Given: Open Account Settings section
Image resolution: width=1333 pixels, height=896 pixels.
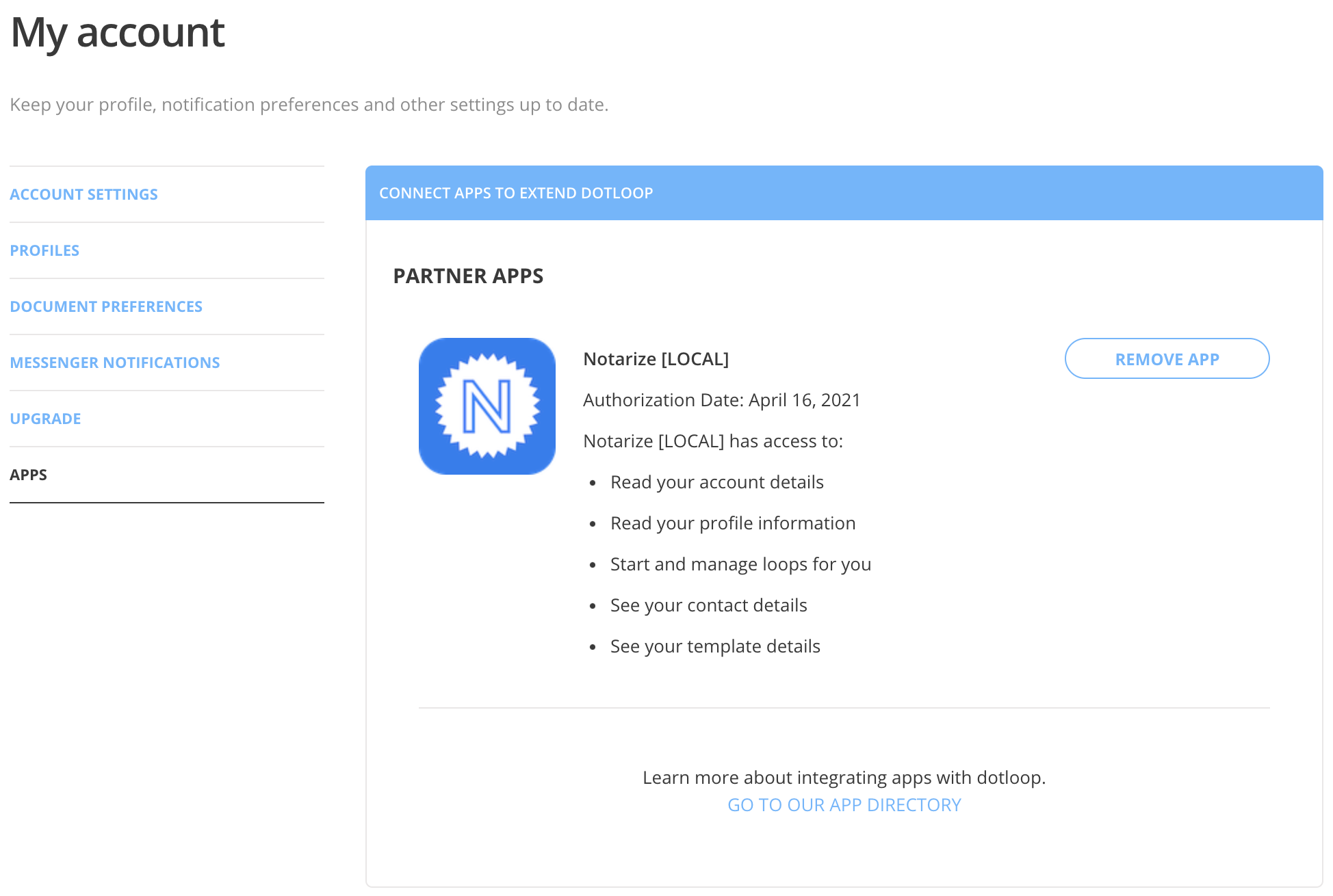Looking at the screenshot, I should (83, 194).
